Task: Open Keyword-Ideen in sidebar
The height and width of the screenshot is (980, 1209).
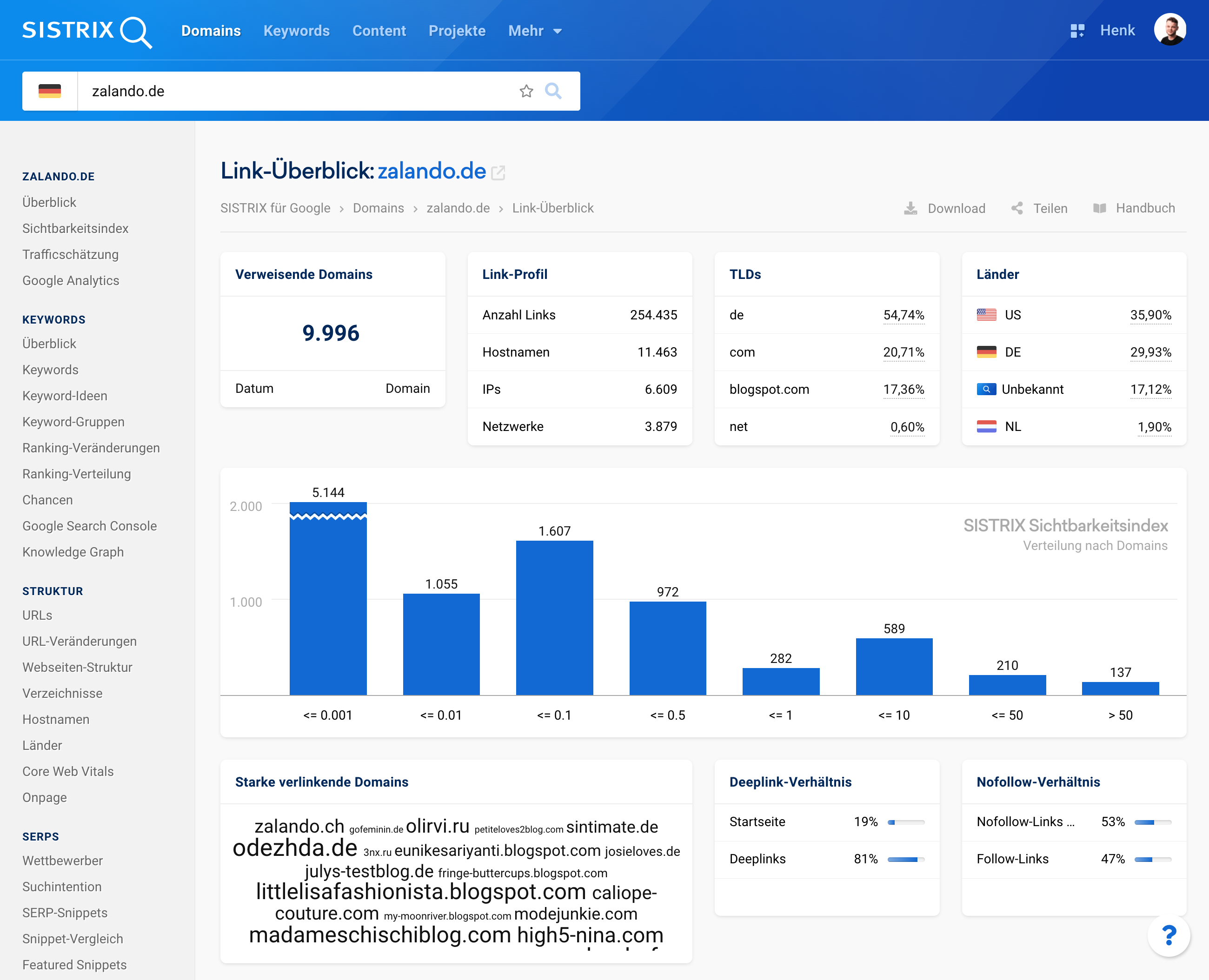Action: click(65, 396)
